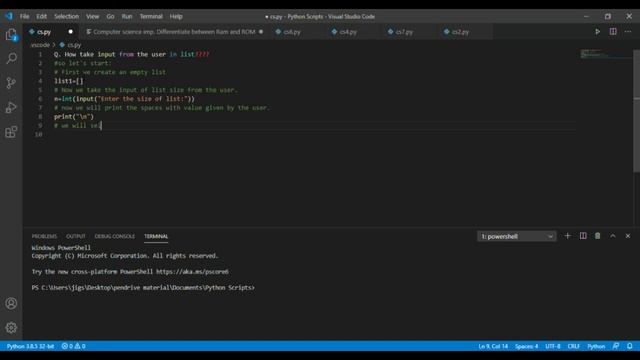The height and width of the screenshot is (360, 640).
Task: Open the Manage gear settings icon
Action: click(x=11, y=327)
